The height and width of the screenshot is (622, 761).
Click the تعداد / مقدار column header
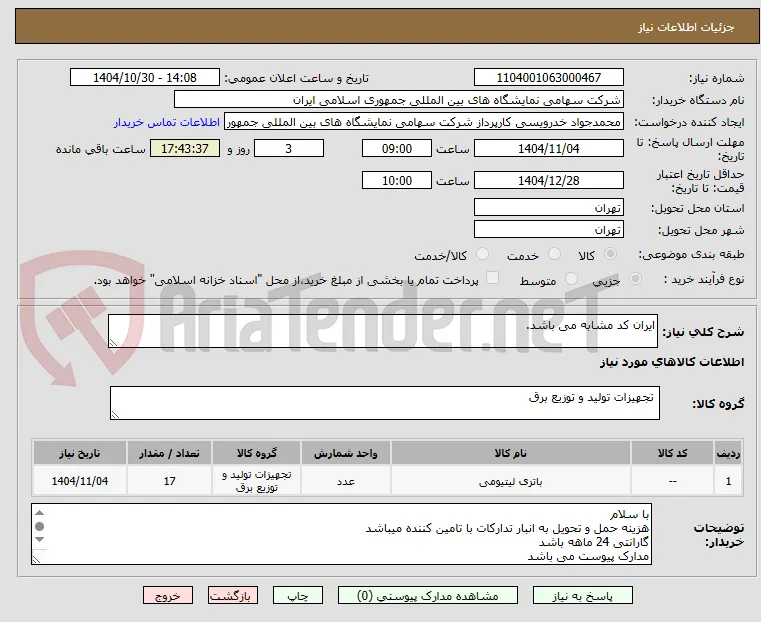[x=169, y=453]
